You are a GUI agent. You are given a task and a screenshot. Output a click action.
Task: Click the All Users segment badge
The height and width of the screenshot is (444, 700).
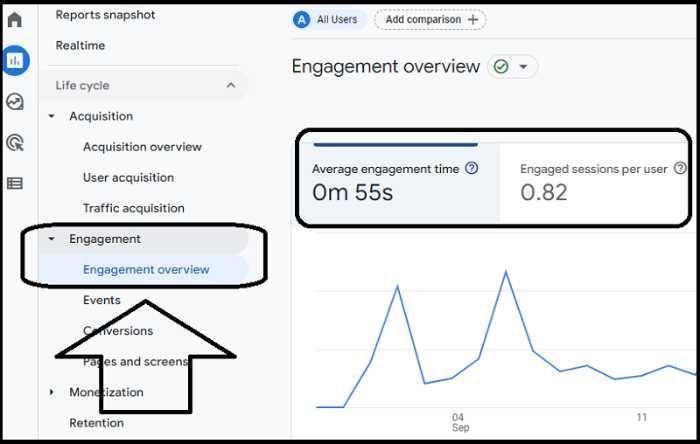(326, 20)
